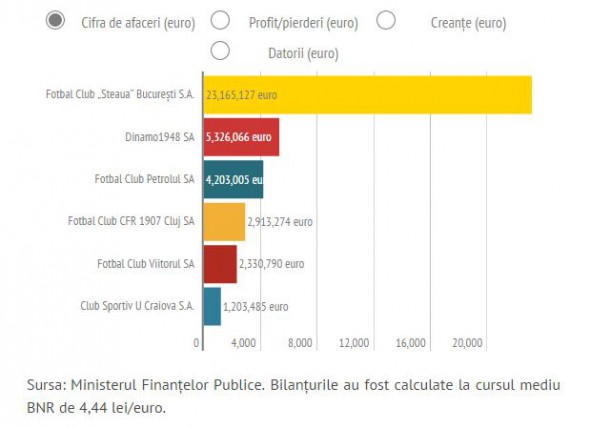
Task: Click the red Dinamo1948 SA bar
Action: point(242,137)
